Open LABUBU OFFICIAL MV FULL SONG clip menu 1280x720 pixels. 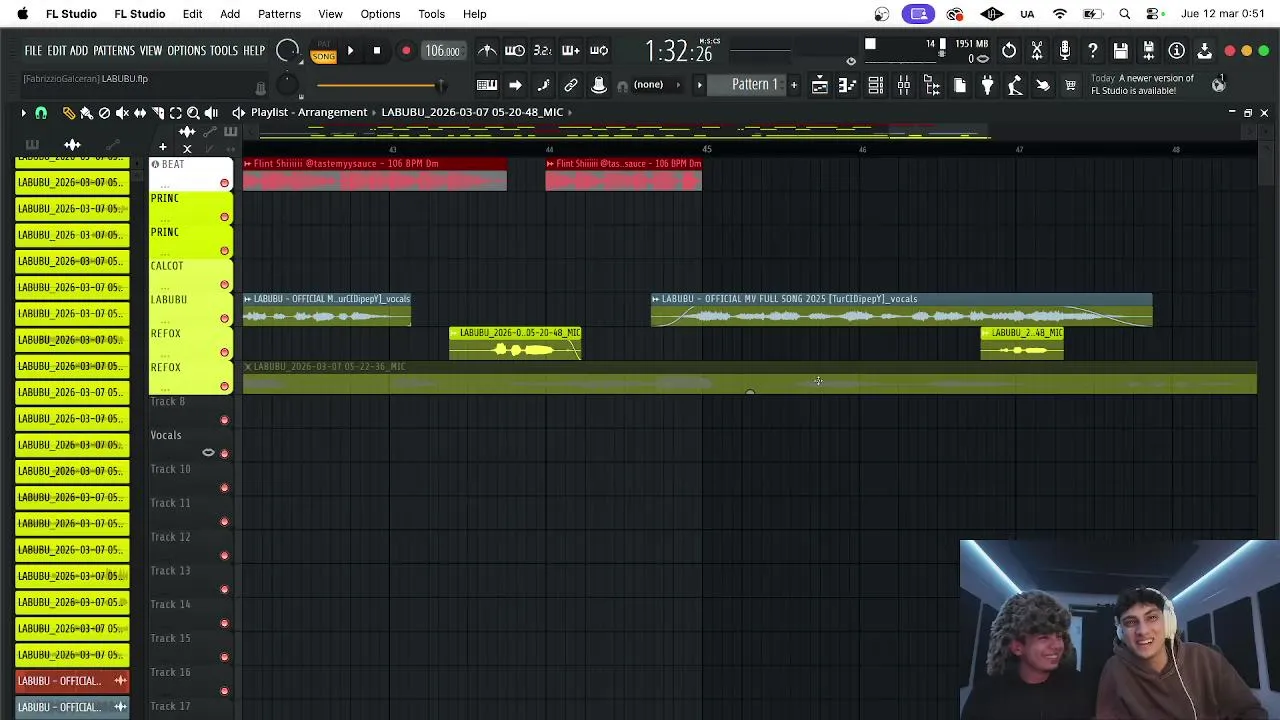pyautogui.click(x=655, y=299)
